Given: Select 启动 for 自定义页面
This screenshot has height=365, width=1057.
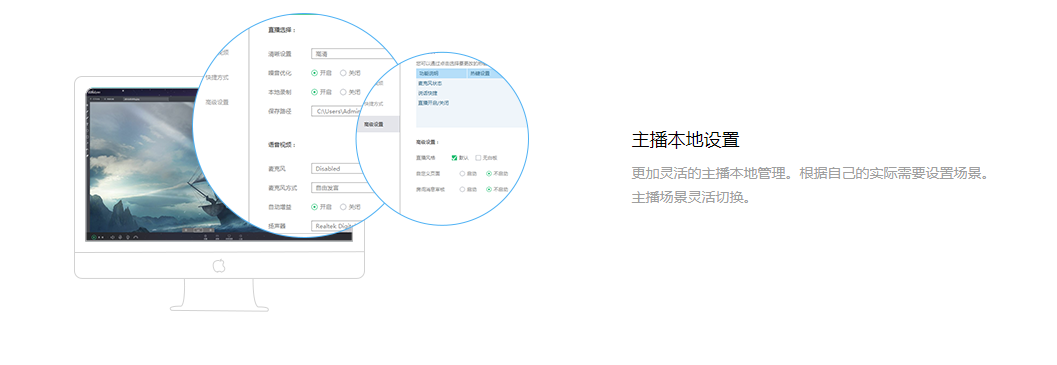Looking at the screenshot, I should coord(462,173).
